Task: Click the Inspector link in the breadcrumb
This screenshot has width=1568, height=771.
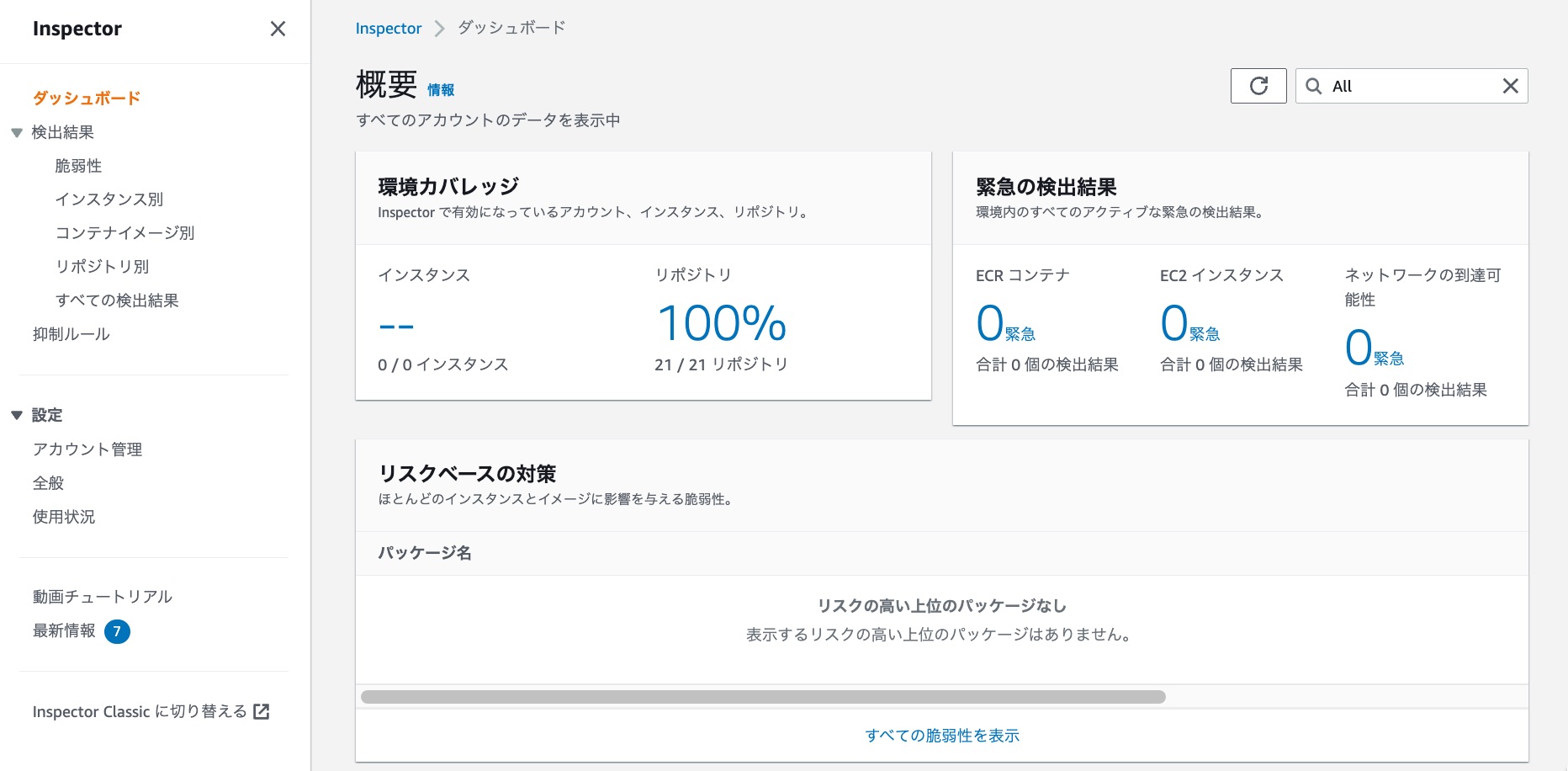Action: click(x=388, y=28)
